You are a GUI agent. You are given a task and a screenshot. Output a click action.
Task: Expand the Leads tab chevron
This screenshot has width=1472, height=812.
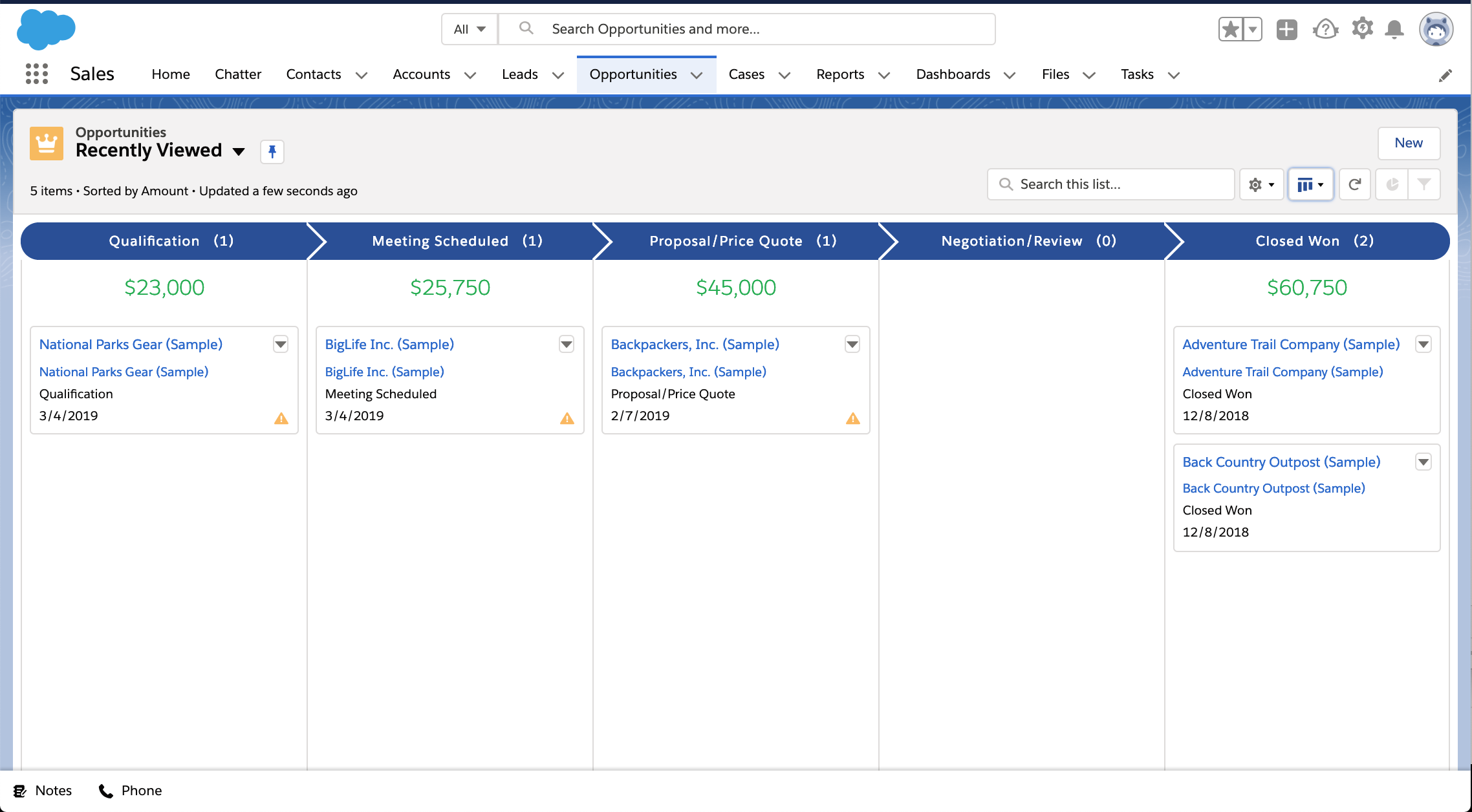click(x=558, y=75)
